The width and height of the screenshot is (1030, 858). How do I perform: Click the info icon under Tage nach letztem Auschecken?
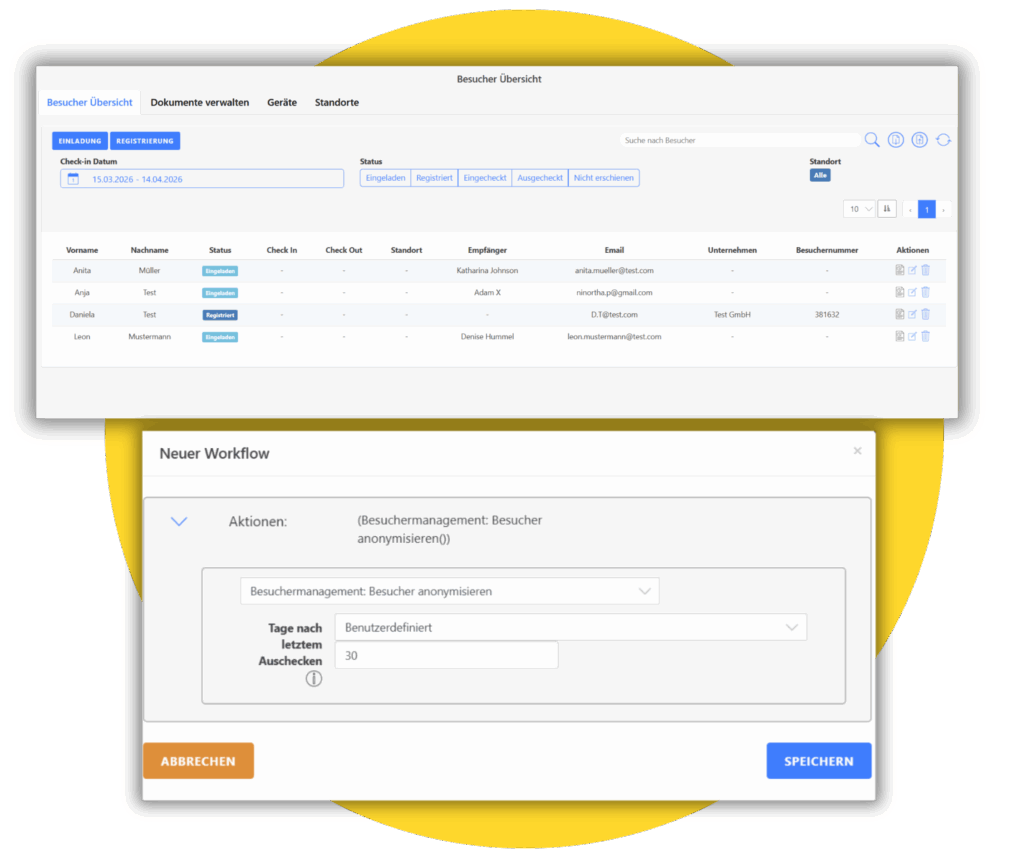click(314, 679)
